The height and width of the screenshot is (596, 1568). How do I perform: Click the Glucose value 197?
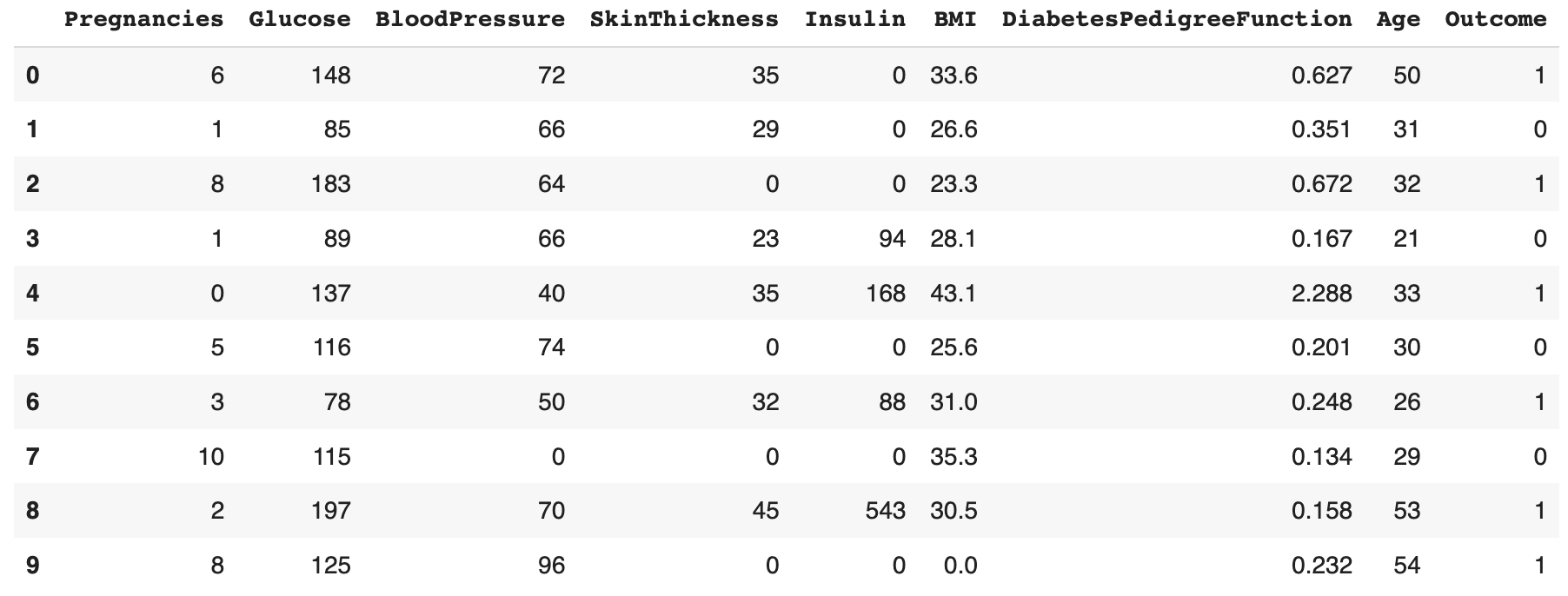pos(331,511)
